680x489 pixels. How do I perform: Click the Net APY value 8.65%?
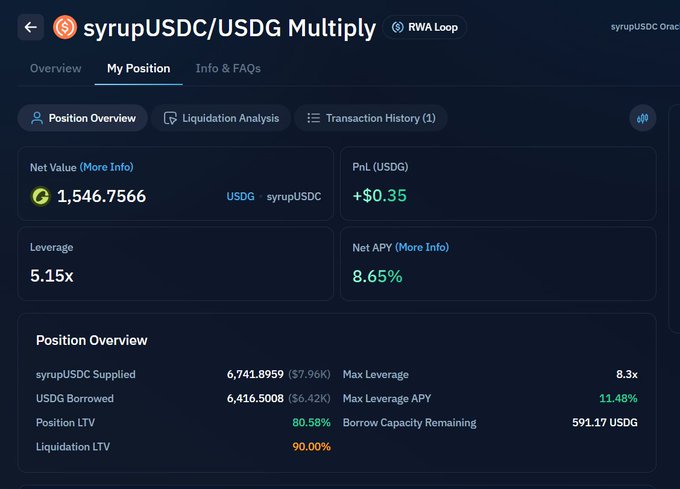click(x=377, y=276)
